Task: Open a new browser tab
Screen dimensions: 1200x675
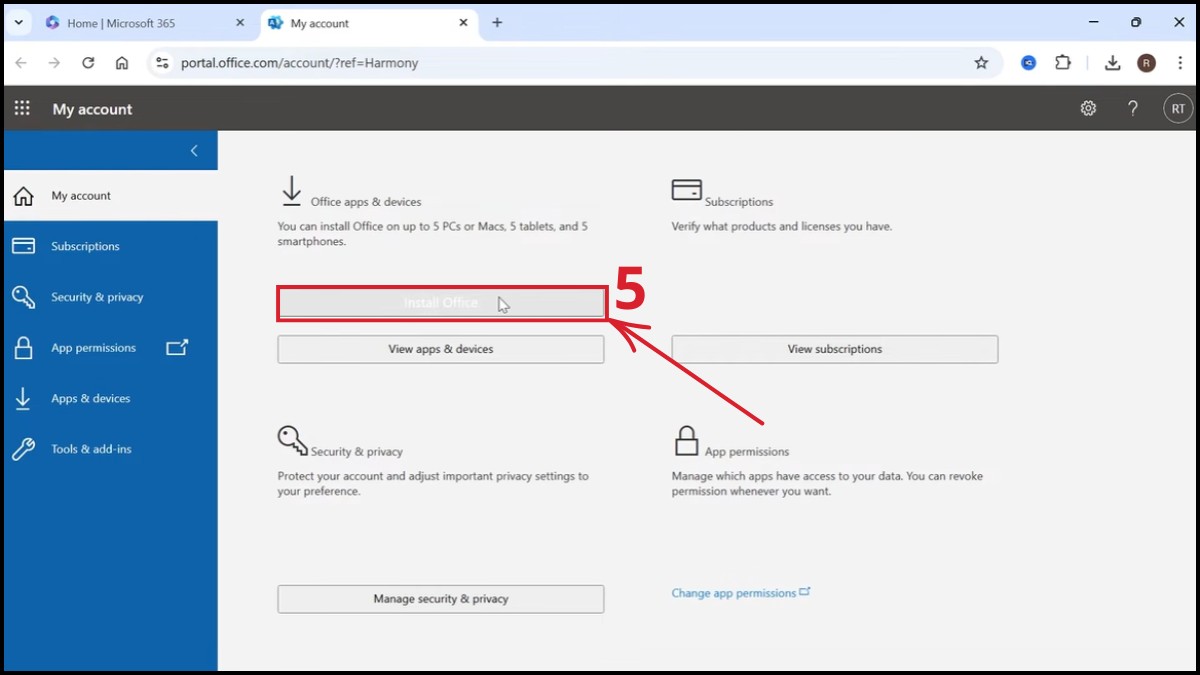Action: pyautogui.click(x=497, y=23)
